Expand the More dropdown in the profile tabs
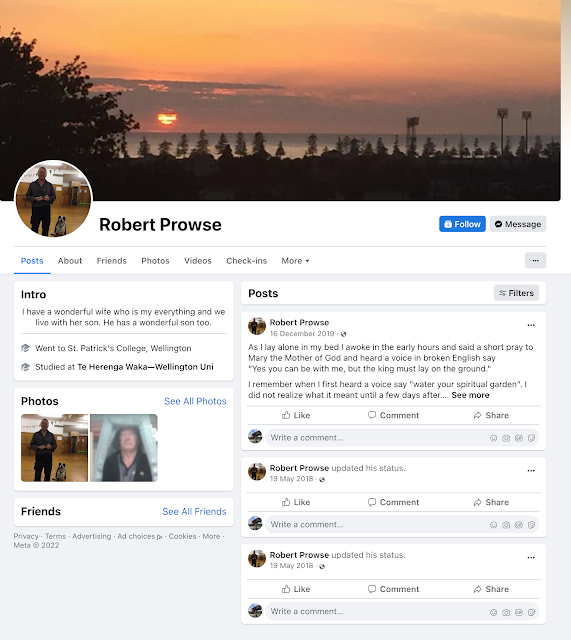This screenshot has height=640, width=571. 295,261
